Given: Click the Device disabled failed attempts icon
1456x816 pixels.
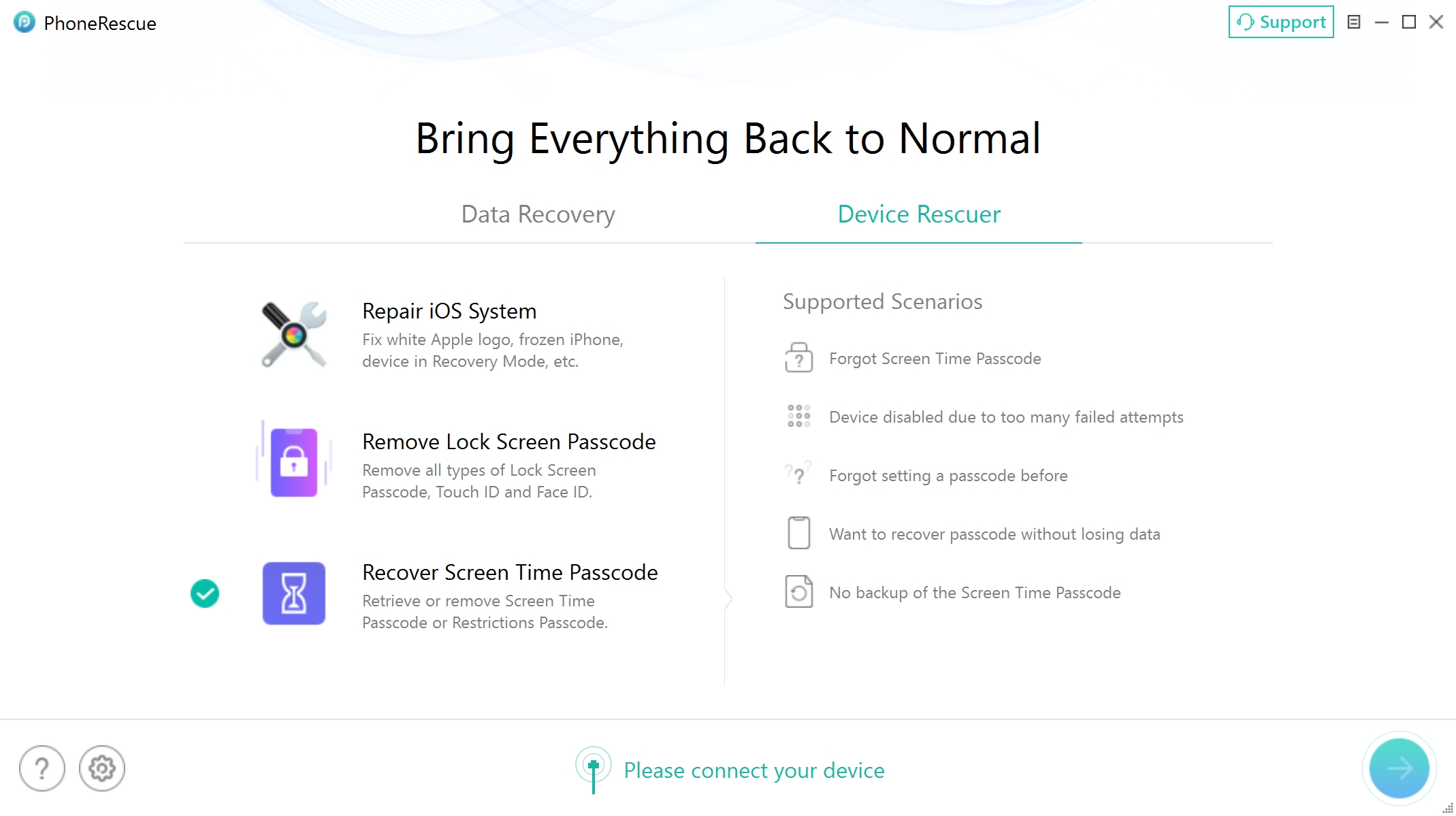Looking at the screenshot, I should (798, 415).
